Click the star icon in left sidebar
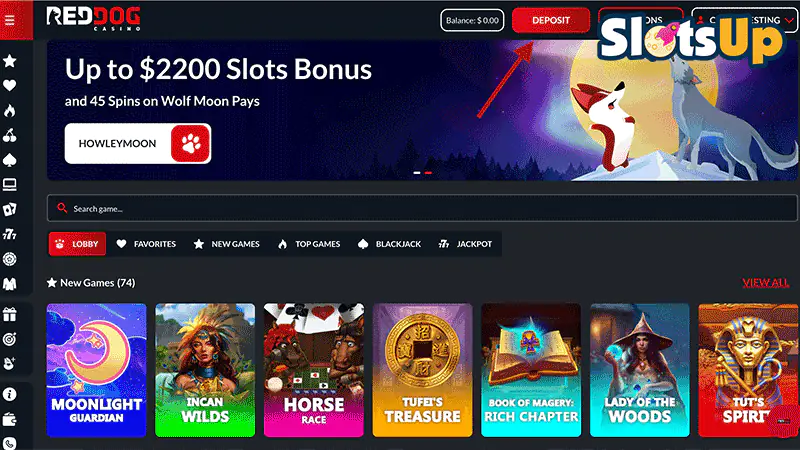The image size is (800, 450). (x=10, y=61)
